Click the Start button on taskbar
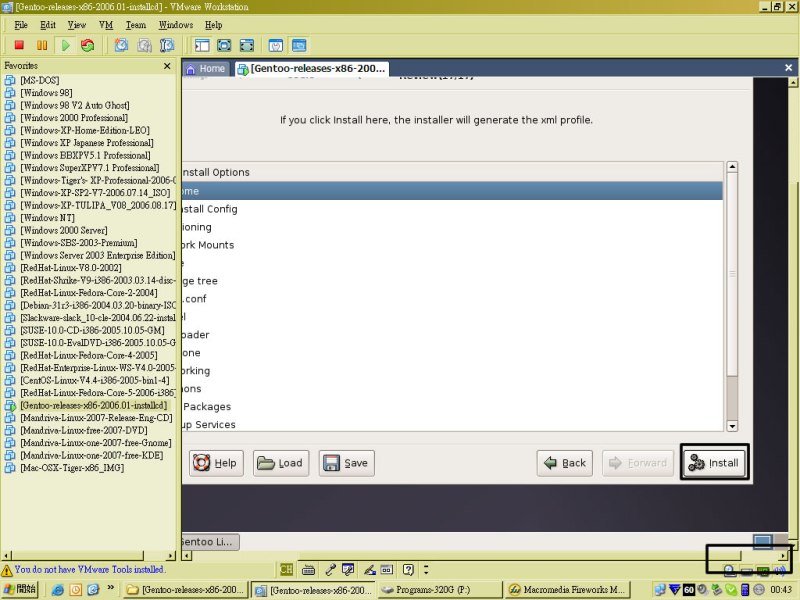Viewport: 800px width, 600px height. pos(19,589)
